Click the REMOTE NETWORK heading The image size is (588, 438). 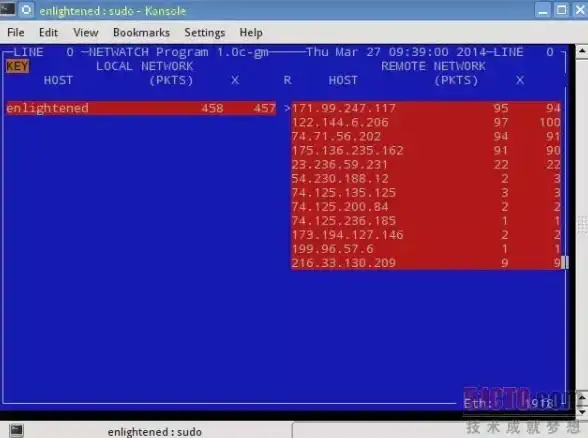[x=433, y=66]
